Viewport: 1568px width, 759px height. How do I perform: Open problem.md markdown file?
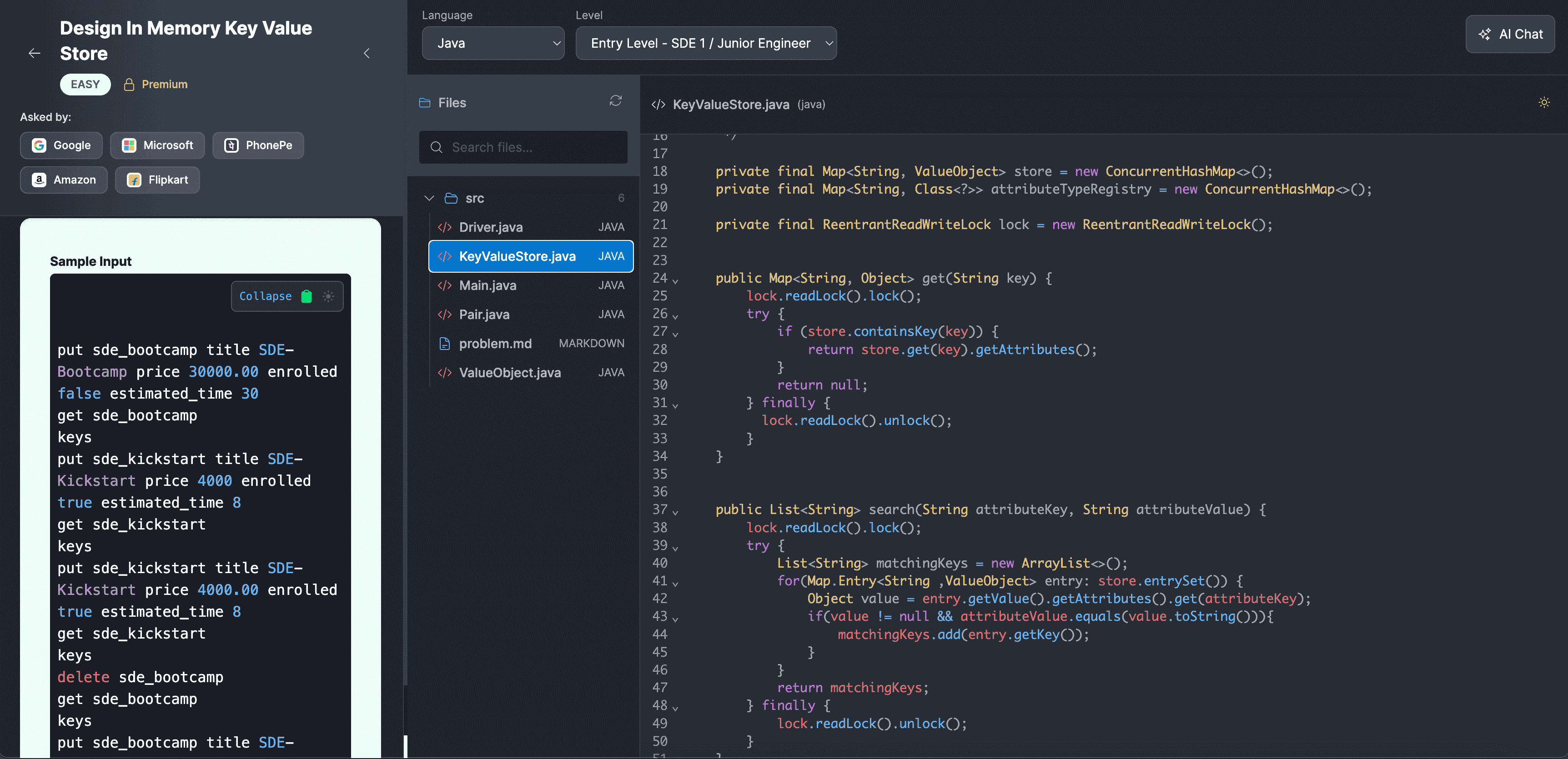click(495, 344)
